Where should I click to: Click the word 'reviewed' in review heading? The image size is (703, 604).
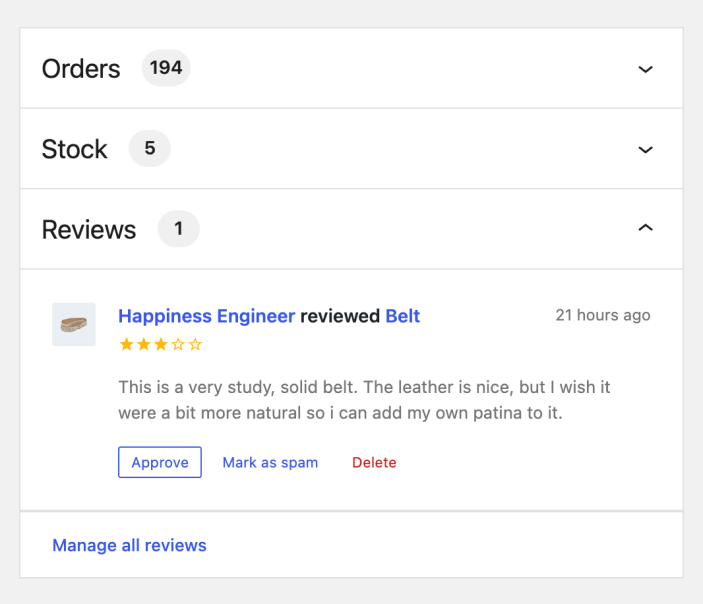(x=340, y=316)
